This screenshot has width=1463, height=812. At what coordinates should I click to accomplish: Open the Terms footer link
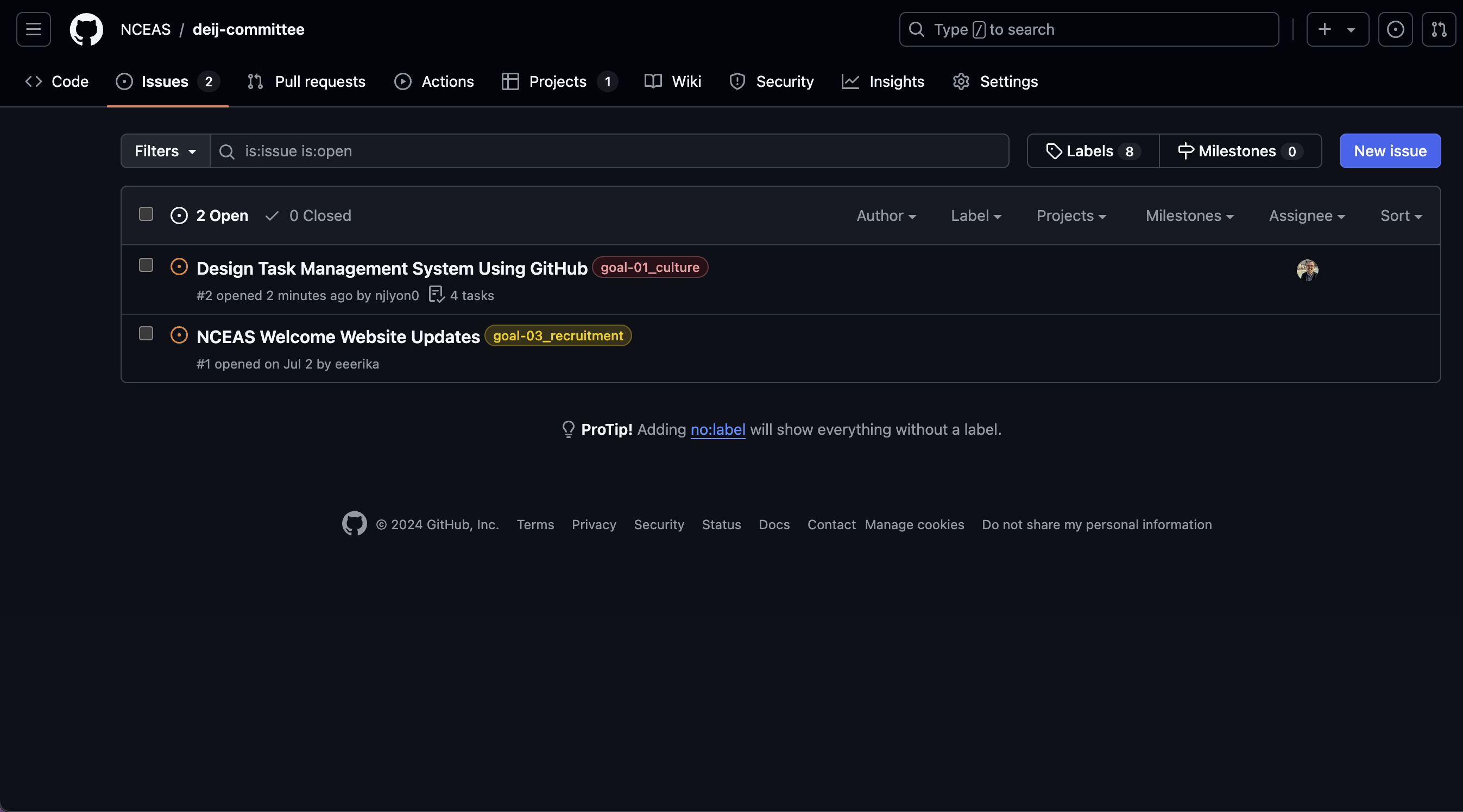point(535,525)
